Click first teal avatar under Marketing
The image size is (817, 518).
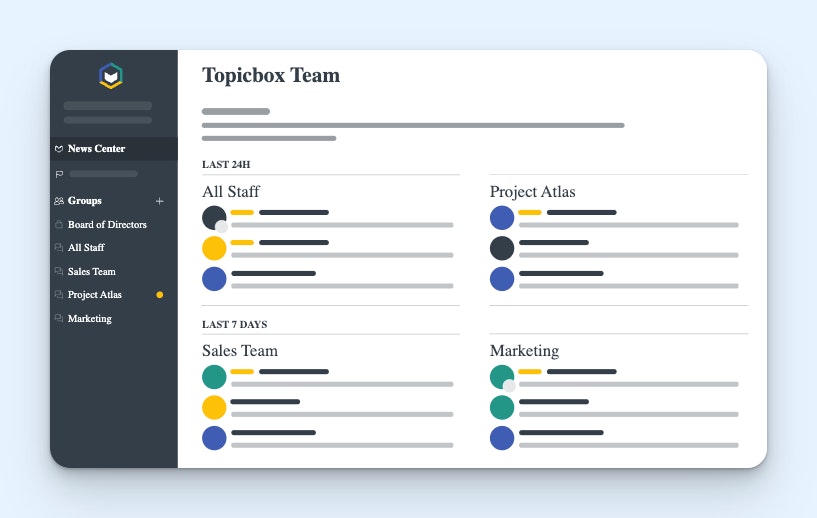click(x=502, y=377)
